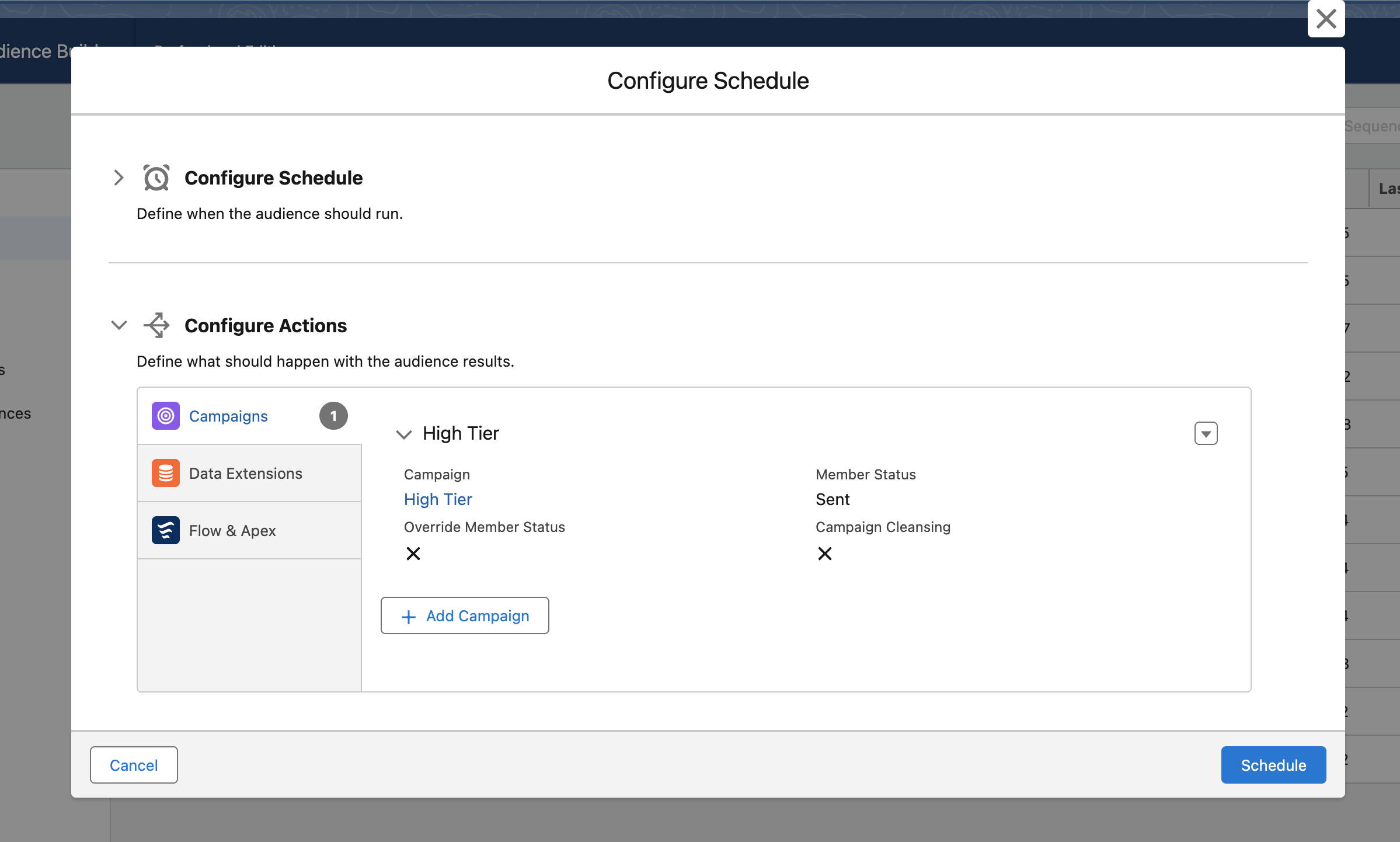Image resolution: width=1400 pixels, height=842 pixels.
Task: Switch to the Data Extensions tab
Action: tap(246, 474)
